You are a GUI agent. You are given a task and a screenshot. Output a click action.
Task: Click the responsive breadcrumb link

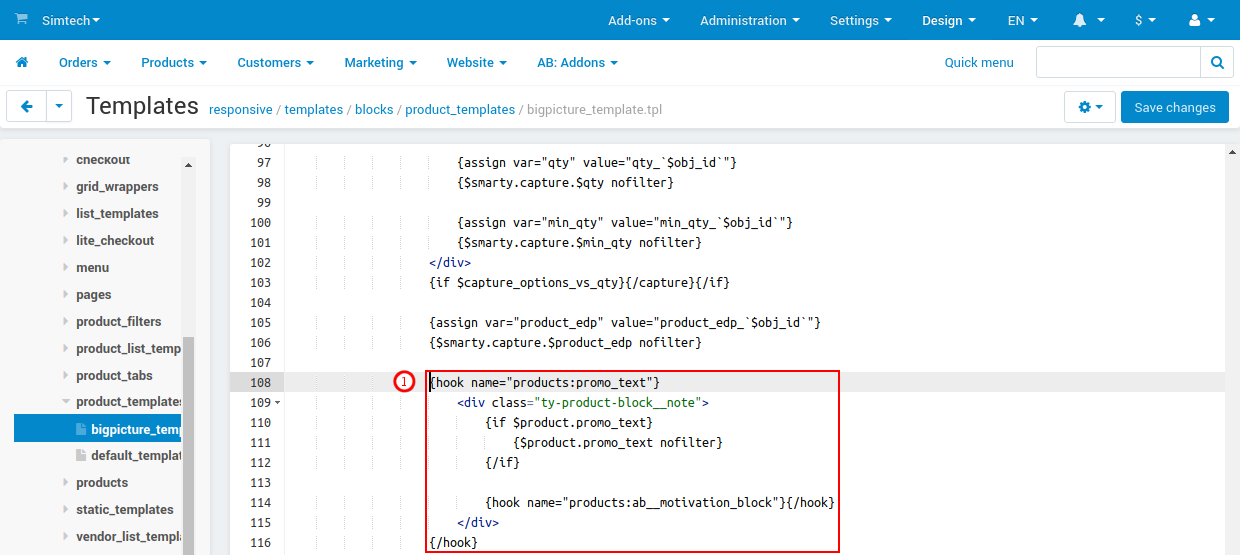click(241, 110)
